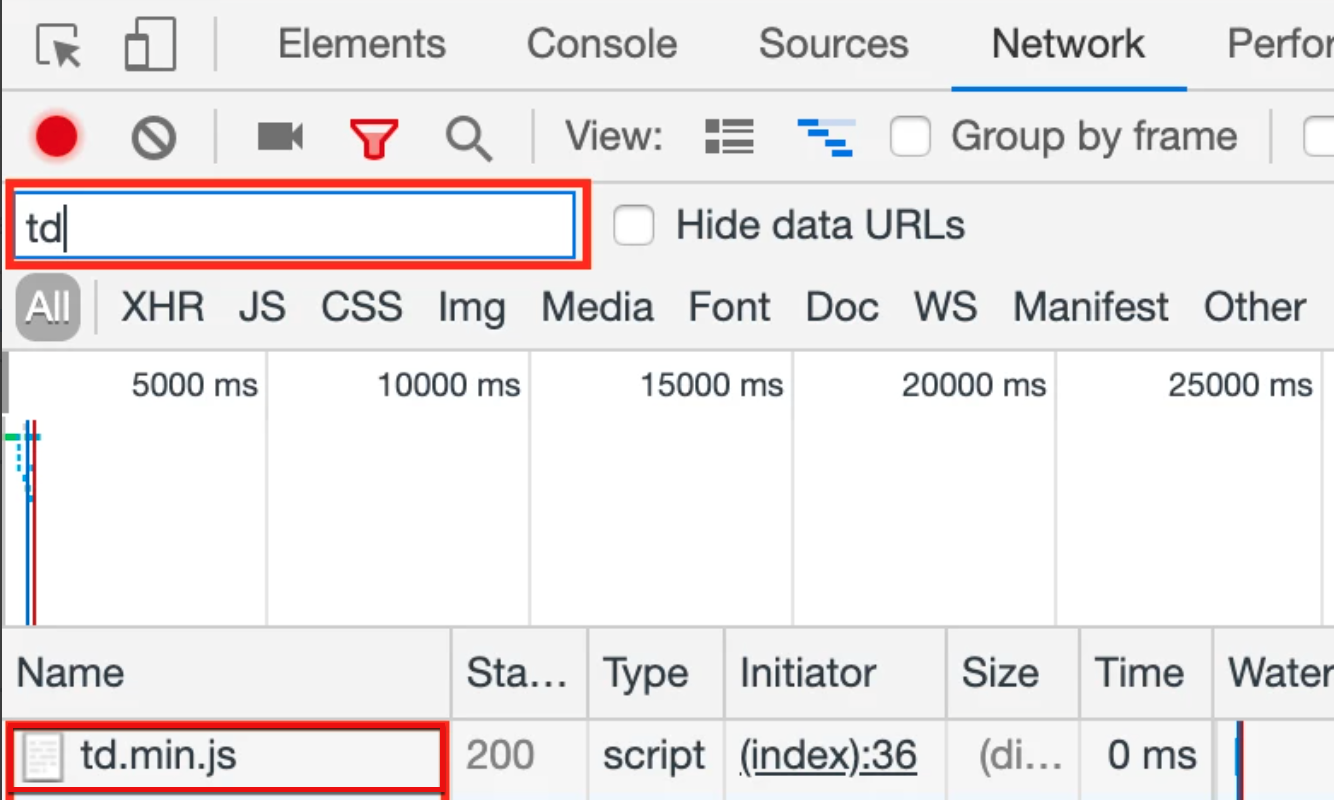The image size is (1334, 800).
Task: Open the Sources tab
Action: pos(833,44)
